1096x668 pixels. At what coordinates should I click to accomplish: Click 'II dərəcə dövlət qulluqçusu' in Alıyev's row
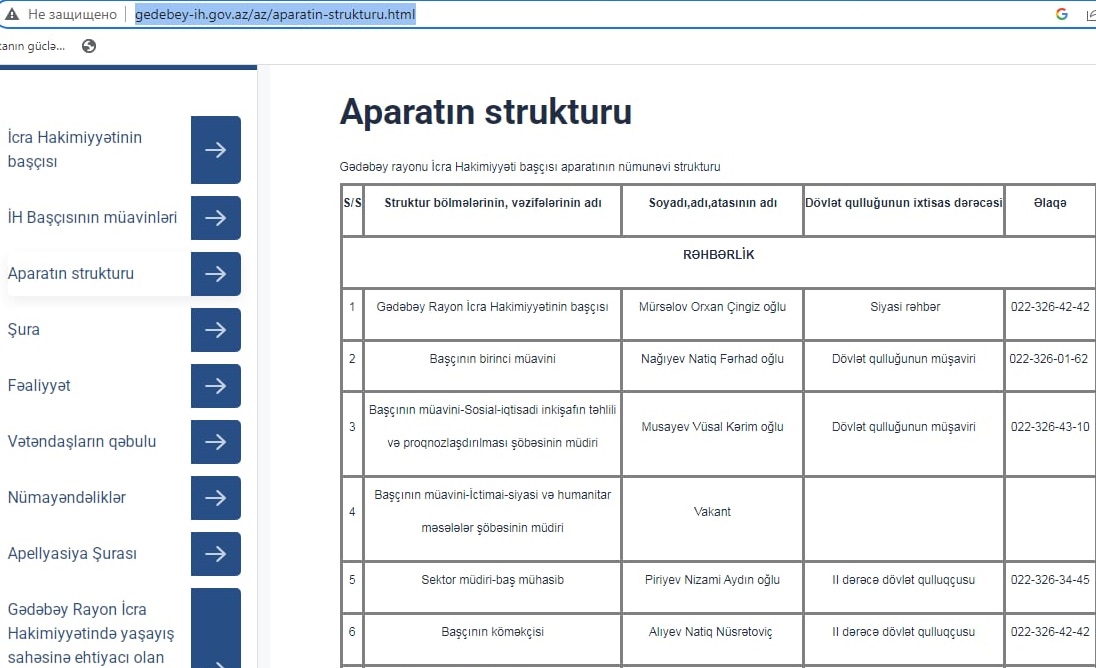[x=904, y=632]
